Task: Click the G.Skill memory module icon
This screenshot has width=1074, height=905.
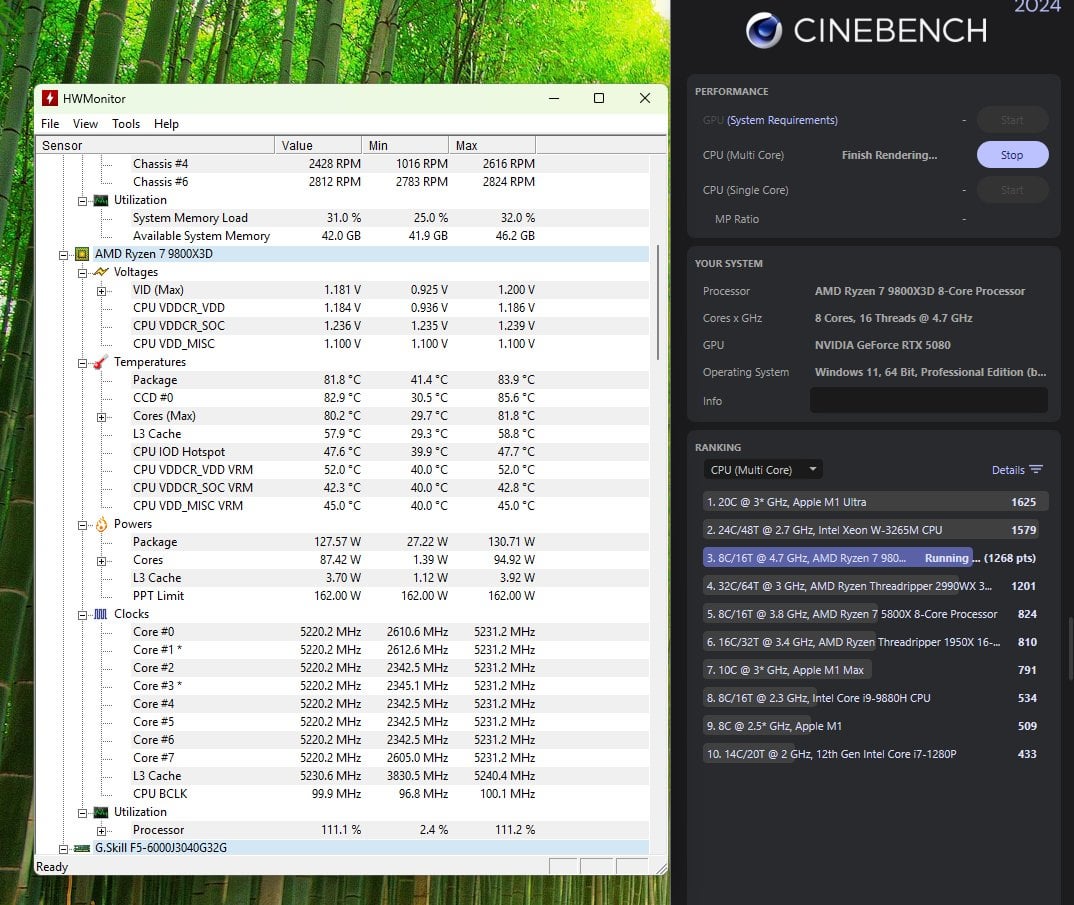Action: [x=82, y=848]
